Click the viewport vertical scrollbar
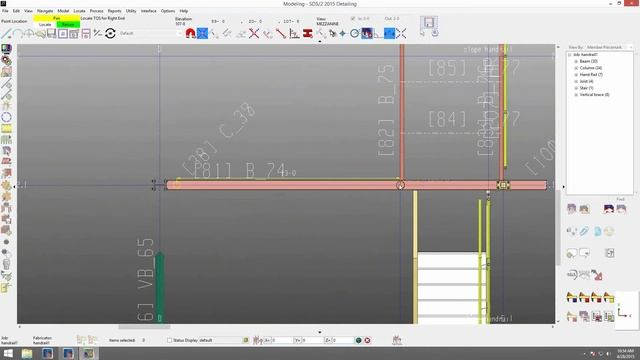Image resolution: width=640 pixels, height=360 pixels. (x=558, y=227)
